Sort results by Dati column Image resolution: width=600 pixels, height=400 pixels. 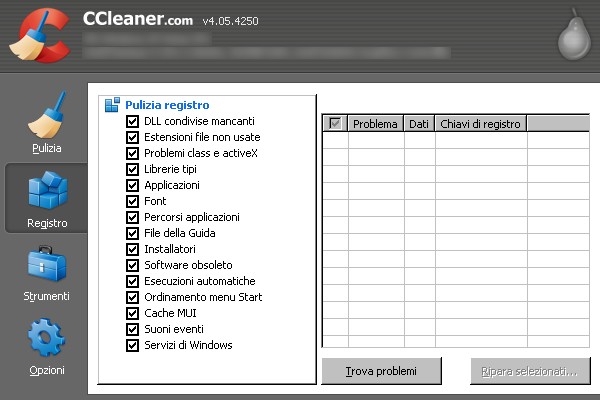coord(419,124)
